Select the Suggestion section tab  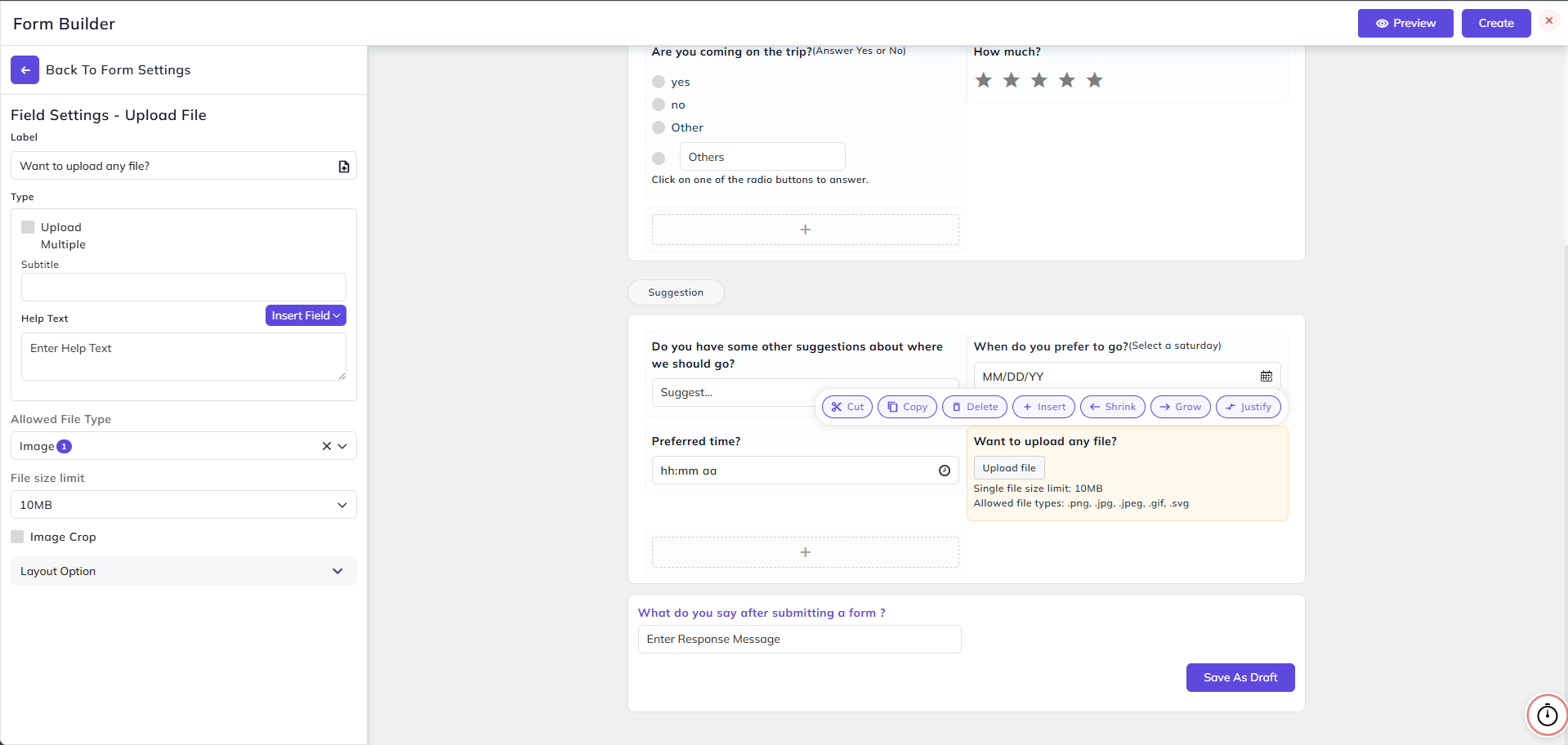tap(676, 292)
